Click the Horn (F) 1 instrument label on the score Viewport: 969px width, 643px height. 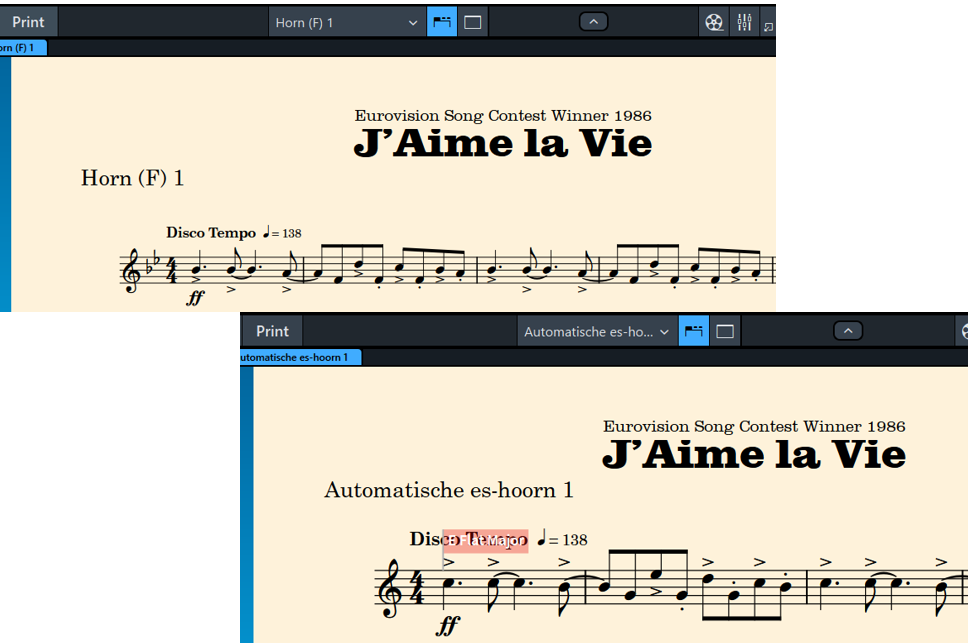[x=132, y=178]
